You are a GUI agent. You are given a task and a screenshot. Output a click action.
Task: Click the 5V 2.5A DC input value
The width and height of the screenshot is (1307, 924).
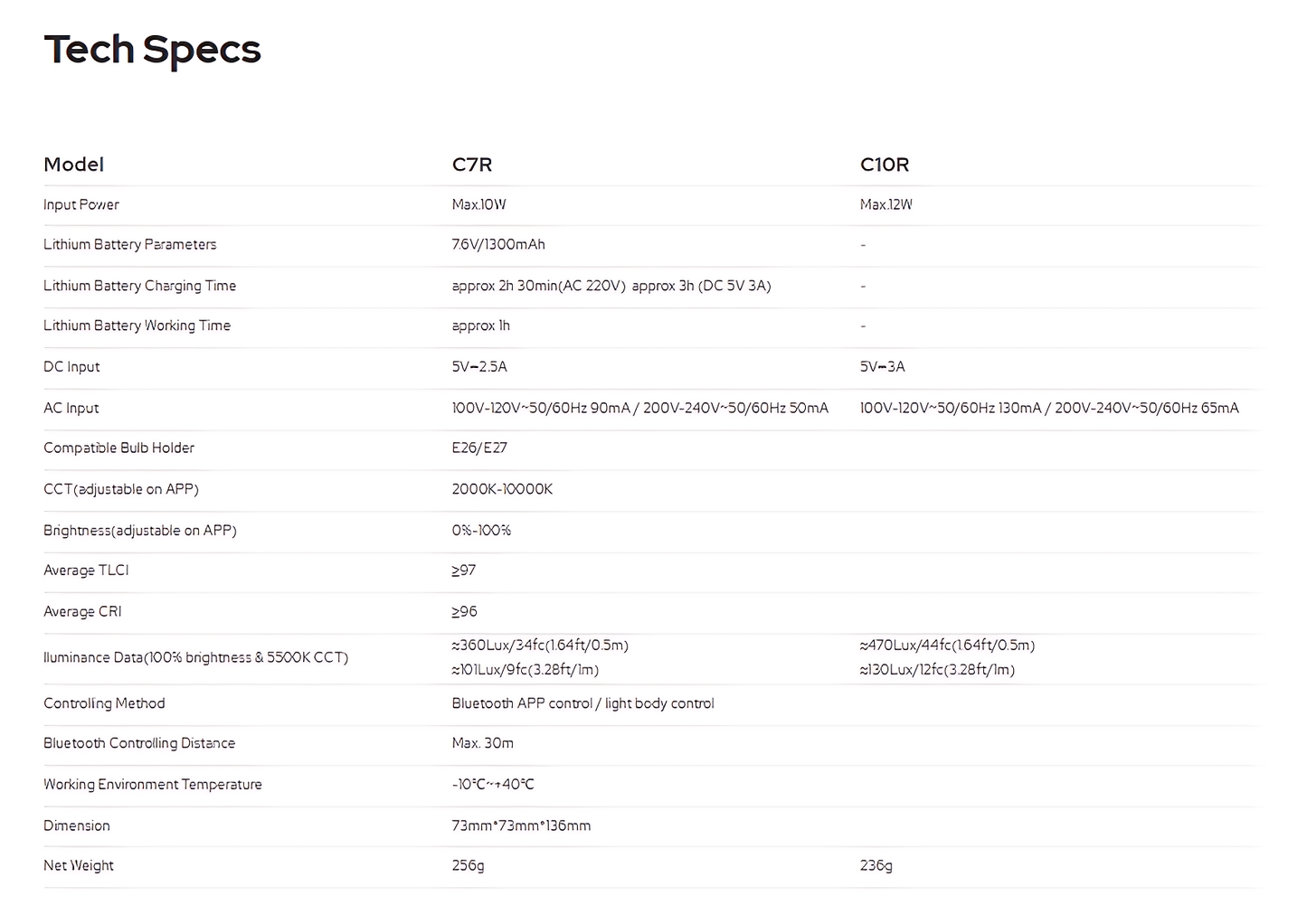(479, 367)
